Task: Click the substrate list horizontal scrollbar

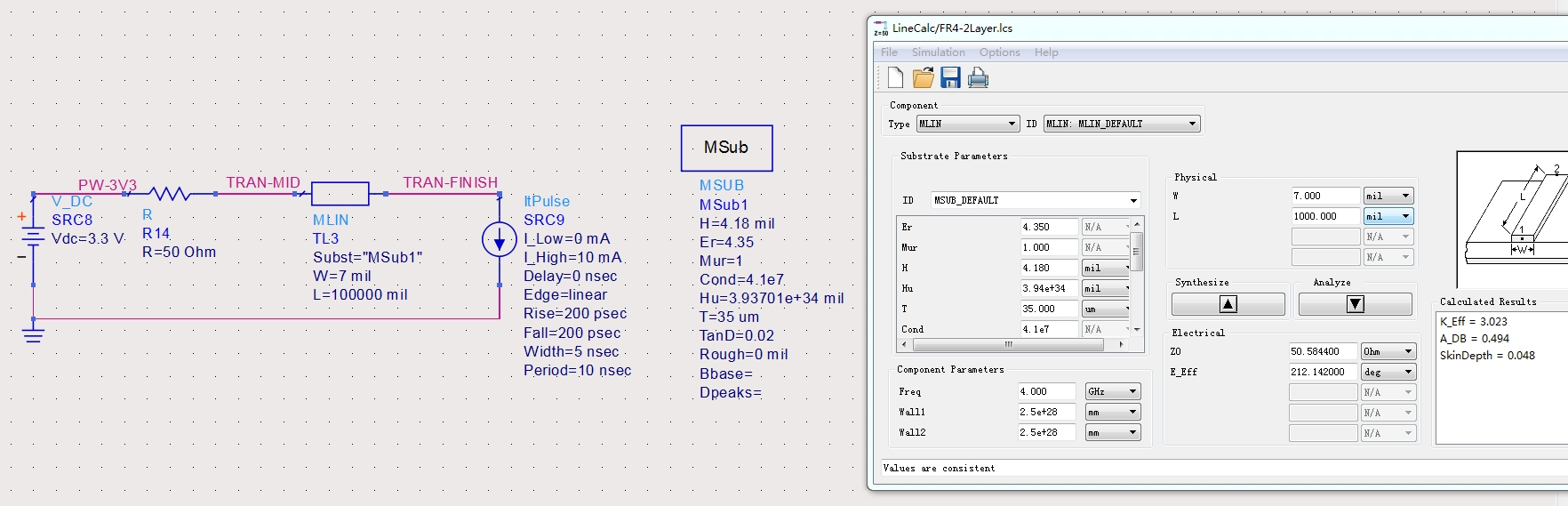Action: tap(1013, 344)
